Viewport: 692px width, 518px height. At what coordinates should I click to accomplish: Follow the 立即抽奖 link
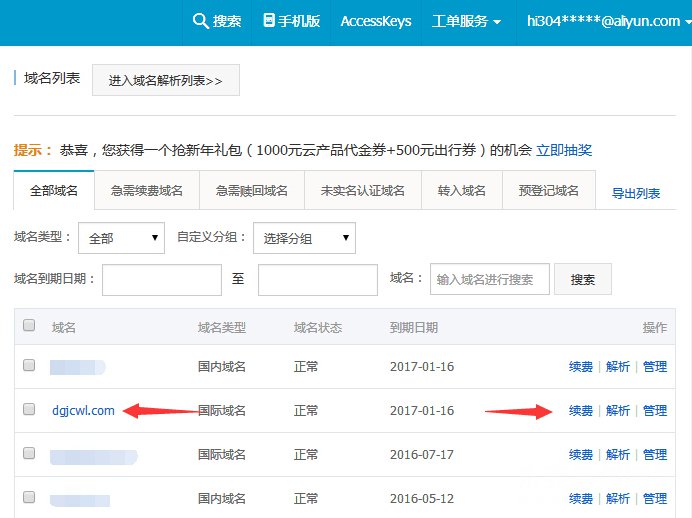pyautogui.click(x=564, y=150)
